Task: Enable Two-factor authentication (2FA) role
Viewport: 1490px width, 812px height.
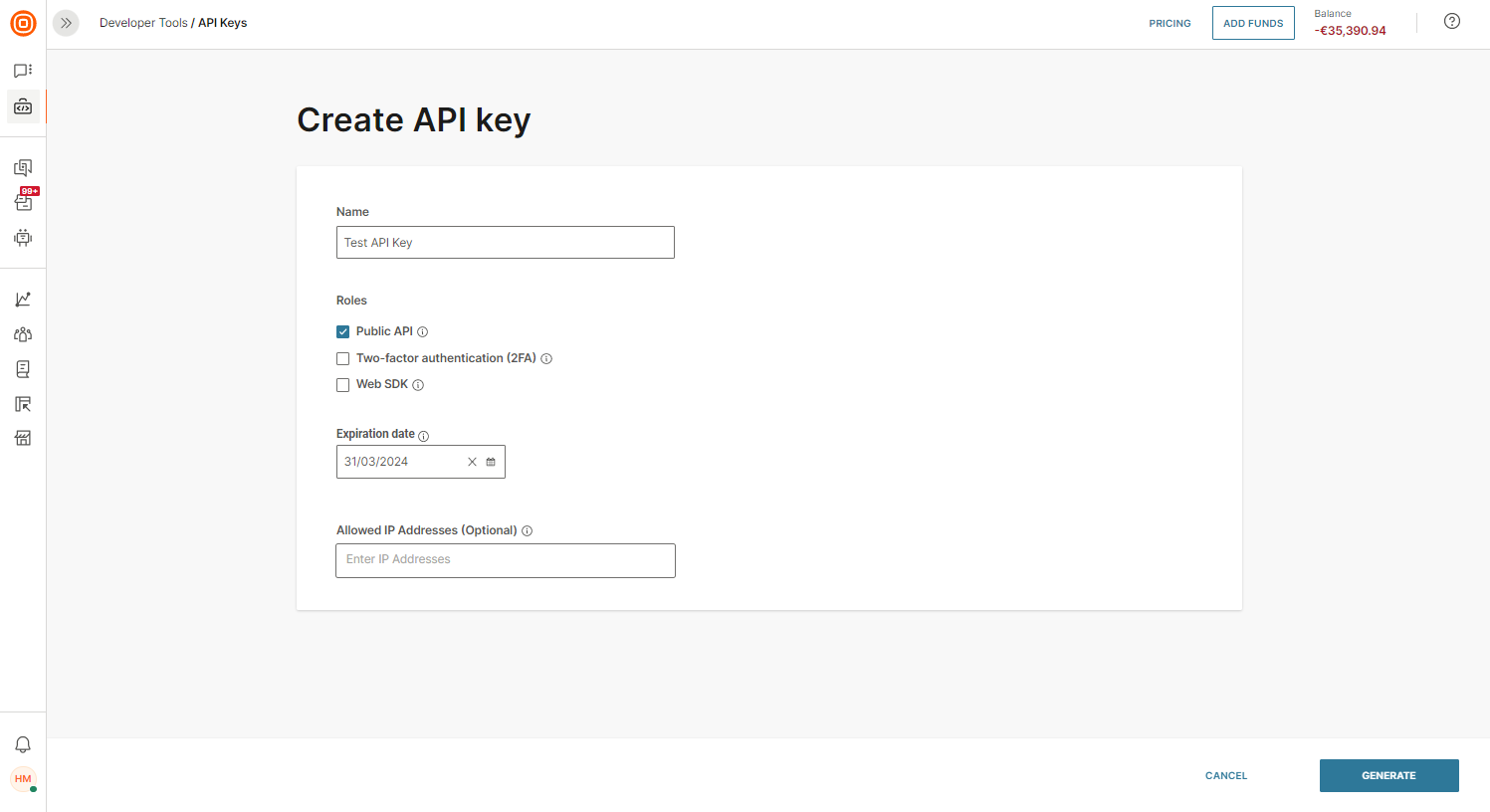Action: [x=343, y=359]
